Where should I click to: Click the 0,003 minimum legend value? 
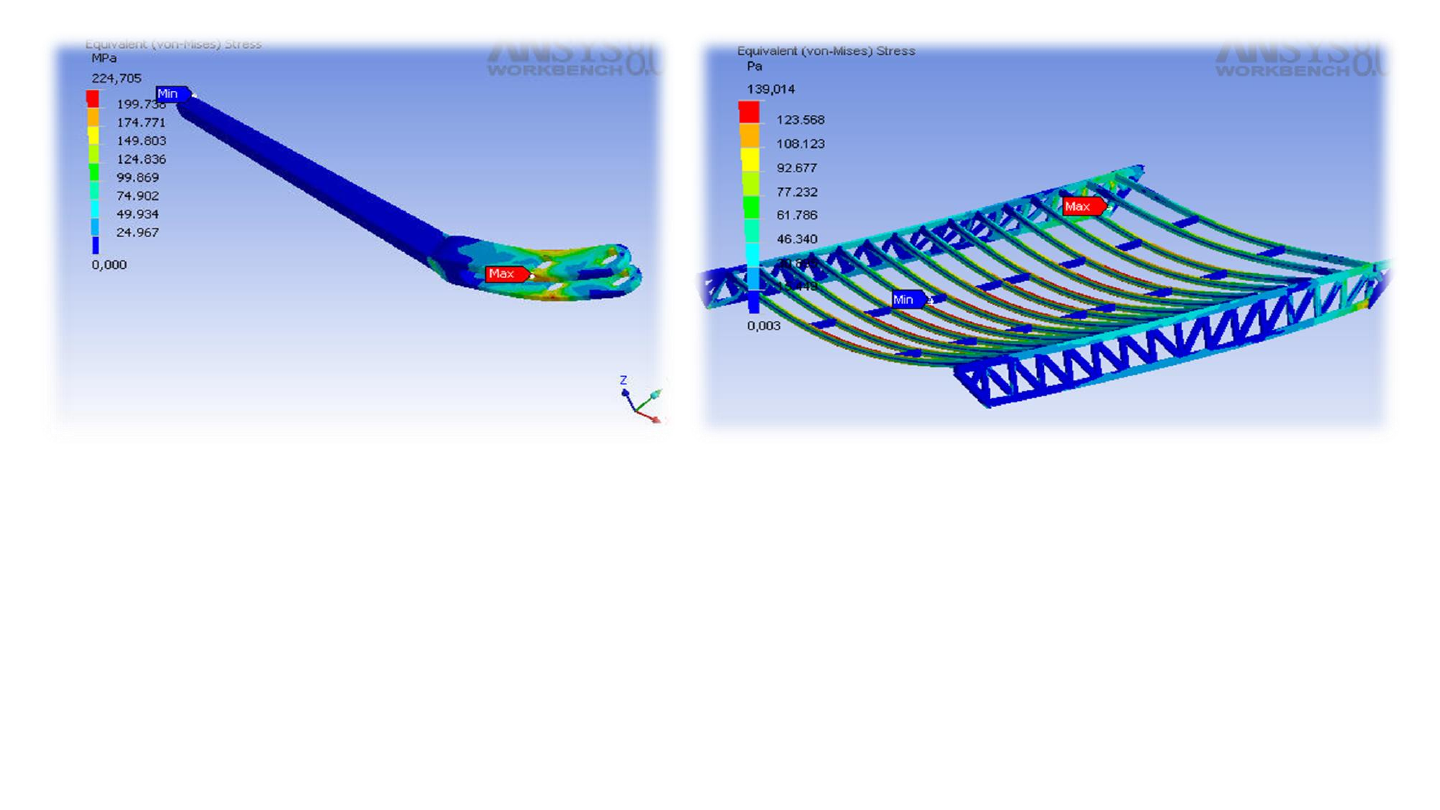click(x=763, y=325)
